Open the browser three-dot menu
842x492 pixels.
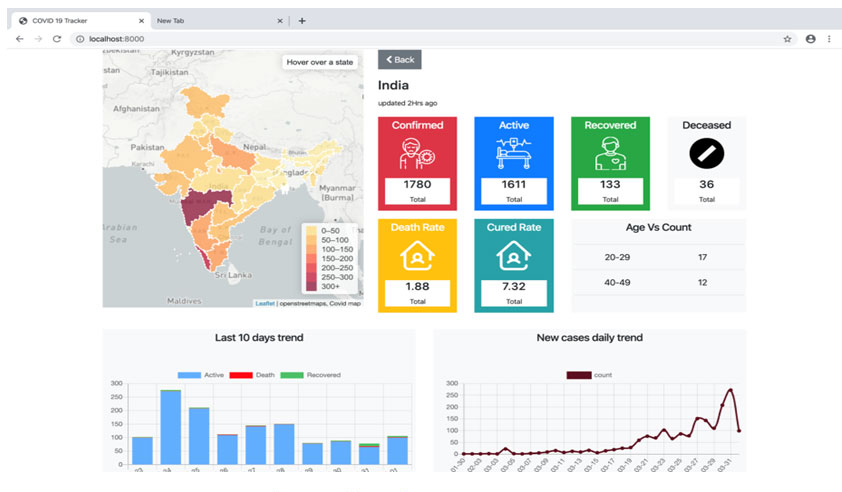[x=829, y=39]
